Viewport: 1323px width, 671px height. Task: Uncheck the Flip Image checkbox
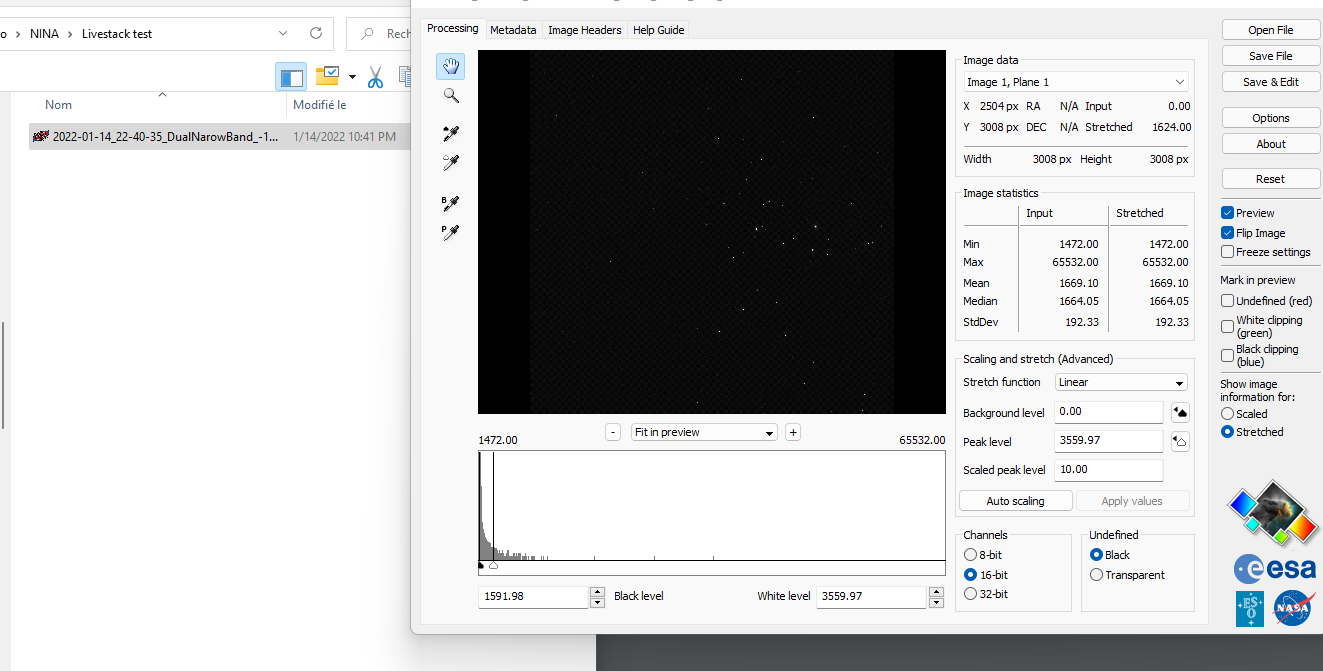pyautogui.click(x=1227, y=233)
